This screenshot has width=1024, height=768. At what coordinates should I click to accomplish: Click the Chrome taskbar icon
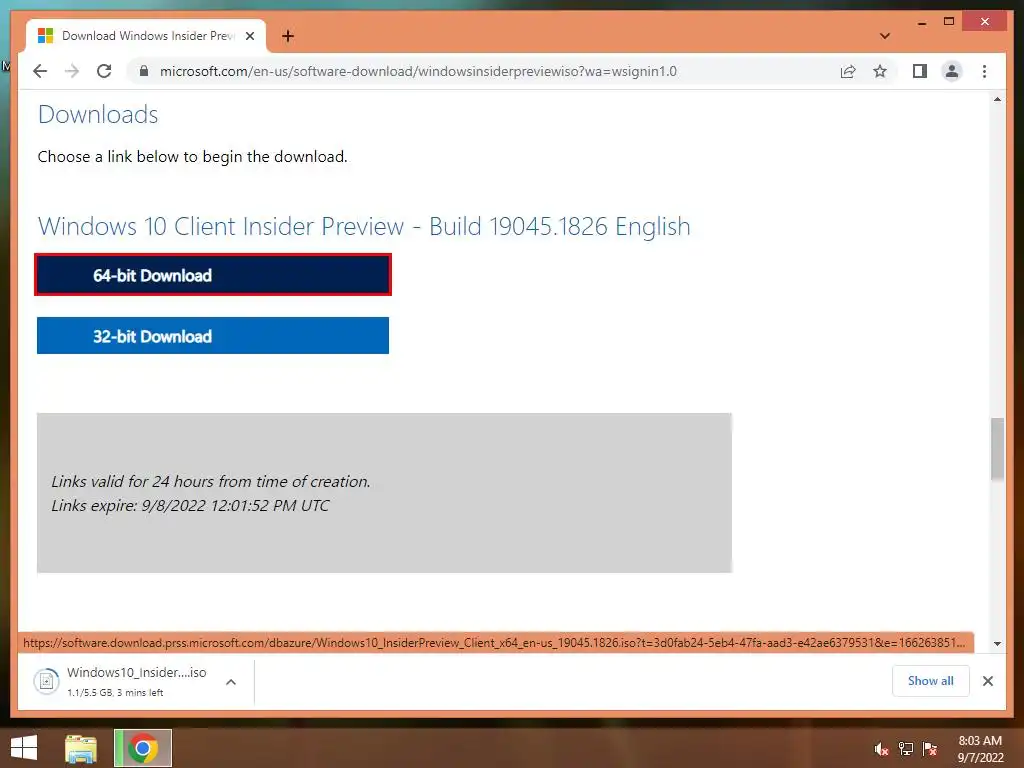(x=143, y=748)
